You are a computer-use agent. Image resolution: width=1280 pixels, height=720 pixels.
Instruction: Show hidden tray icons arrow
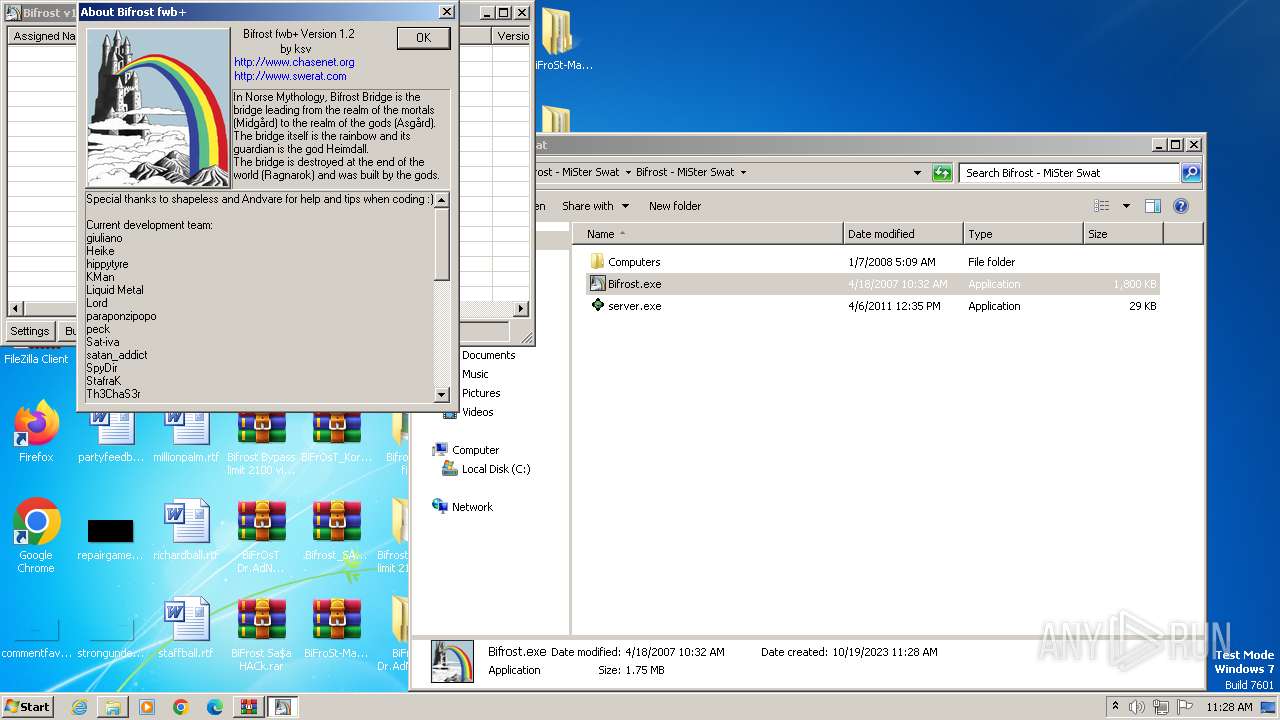click(1115, 707)
